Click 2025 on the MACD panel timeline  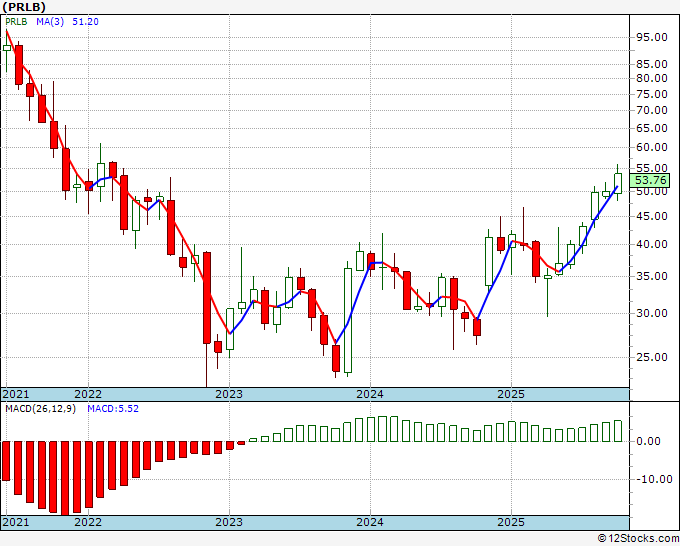(511, 522)
